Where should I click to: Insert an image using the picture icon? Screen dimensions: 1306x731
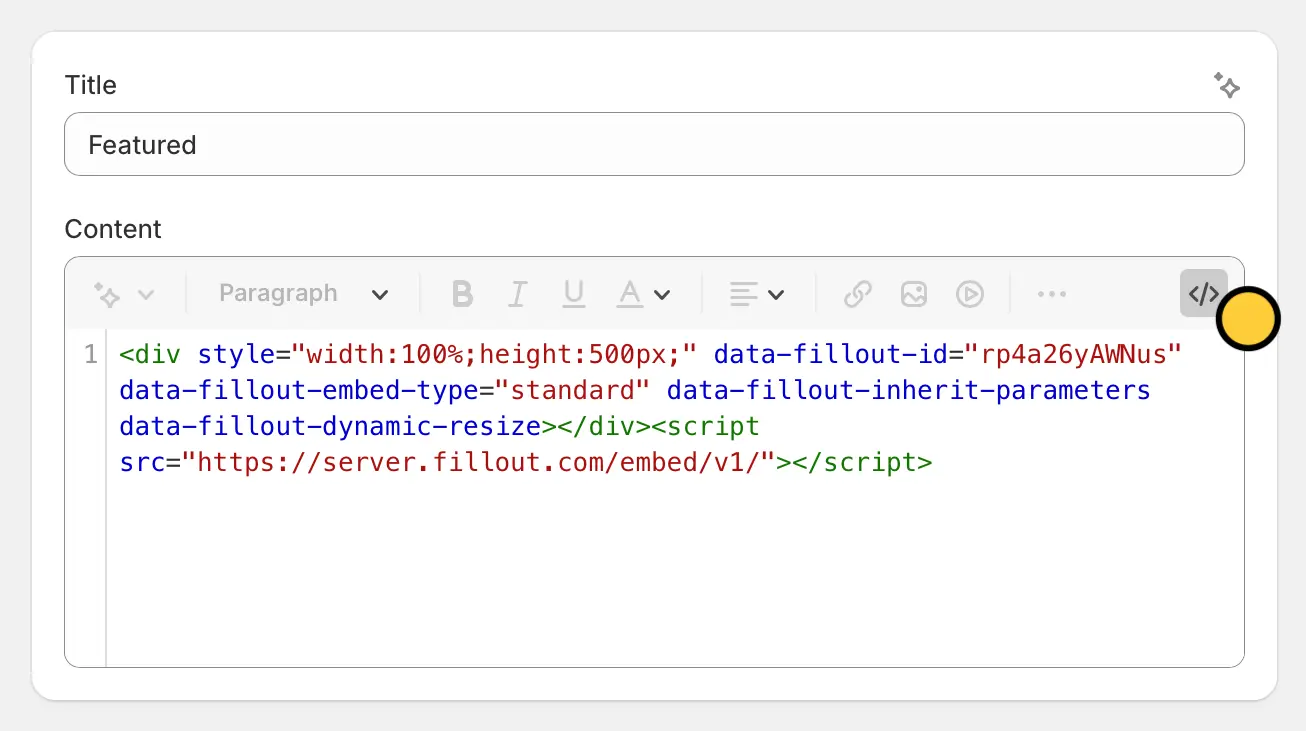[x=913, y=294]
